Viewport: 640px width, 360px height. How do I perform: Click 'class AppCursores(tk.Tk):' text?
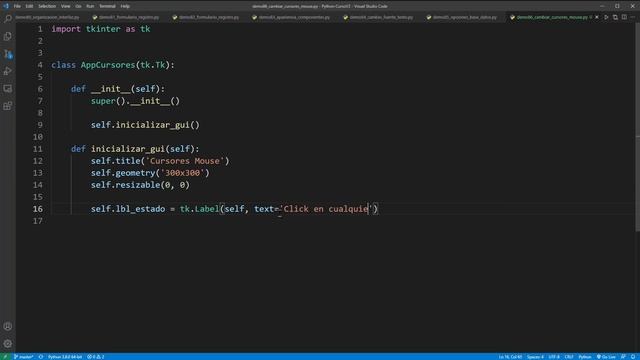(x=113, y=65)
